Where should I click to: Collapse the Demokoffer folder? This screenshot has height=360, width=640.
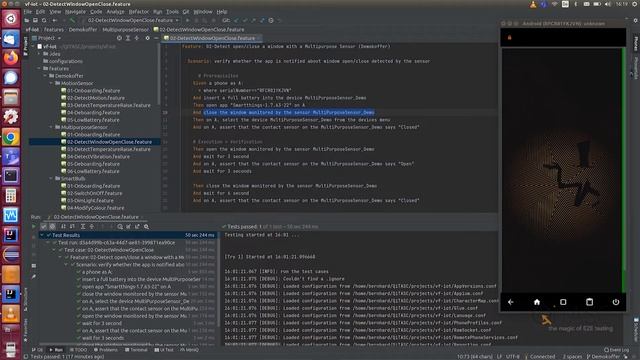coord(46,76)
